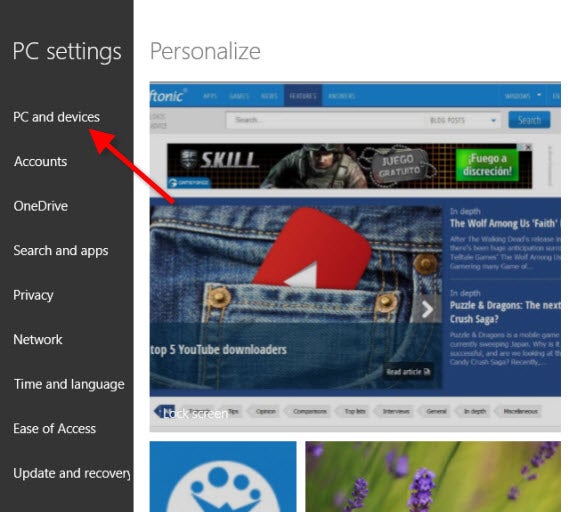This screenshot has width=568, height=512.
Task: Open PC and devices settings
Action: click(x=57, y=117)
